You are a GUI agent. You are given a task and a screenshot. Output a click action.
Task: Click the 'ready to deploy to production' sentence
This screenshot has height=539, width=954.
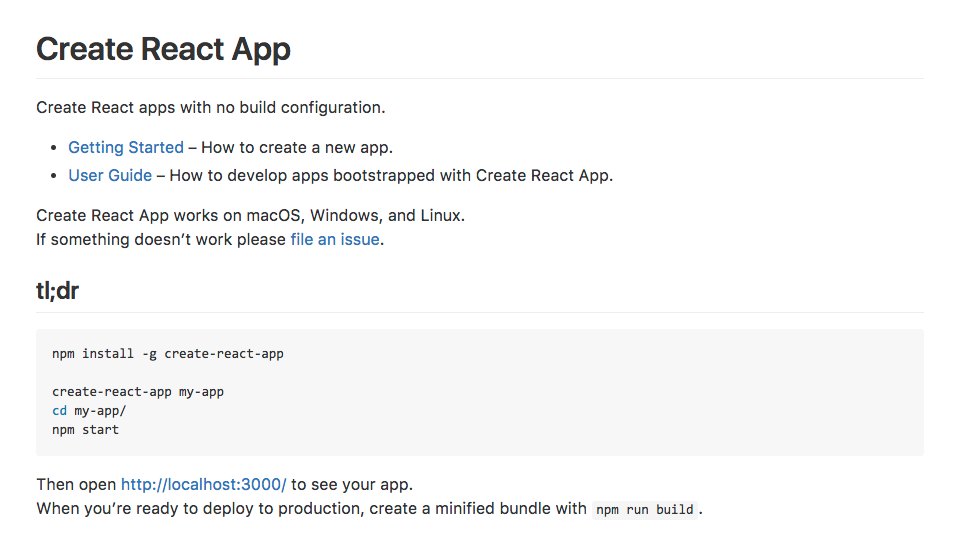click(310, 508)
